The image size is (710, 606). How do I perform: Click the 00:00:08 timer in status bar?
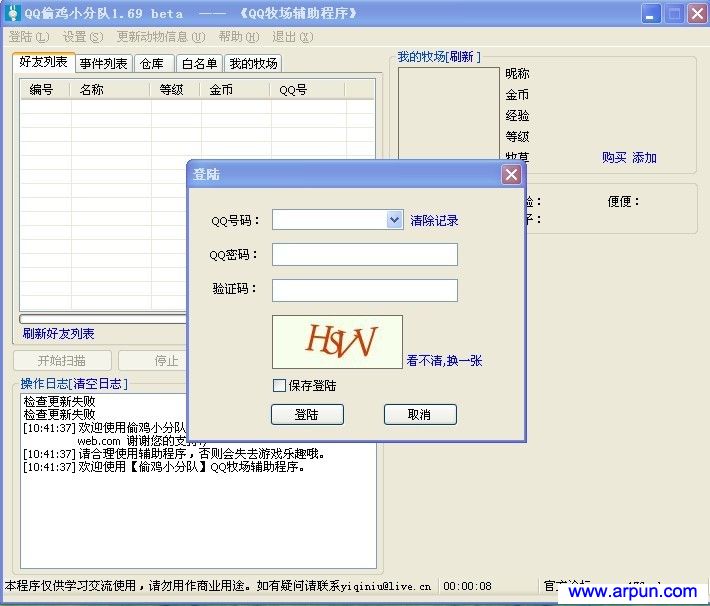[467, 586]
